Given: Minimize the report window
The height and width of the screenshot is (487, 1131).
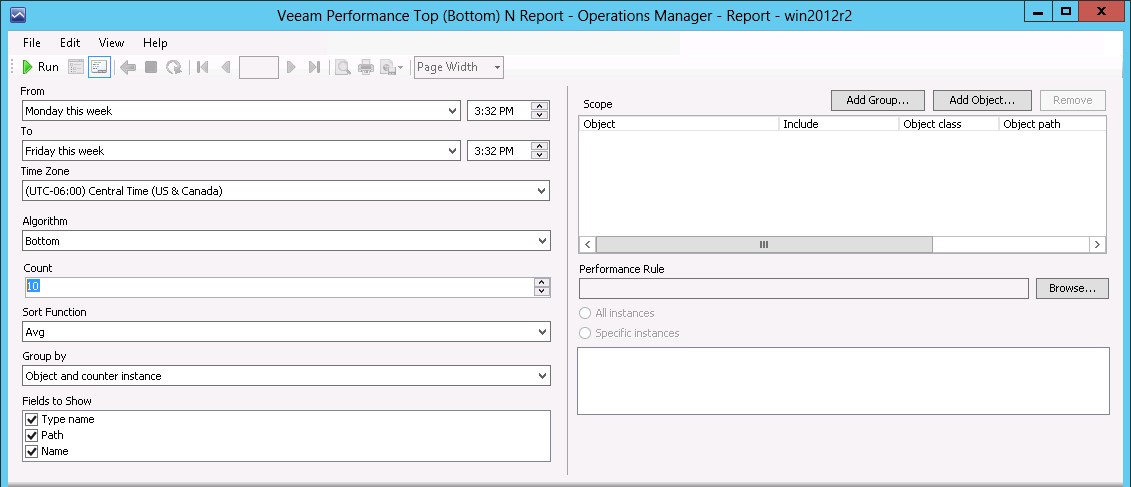Looking at the screenshot, I should [1038, 10].
